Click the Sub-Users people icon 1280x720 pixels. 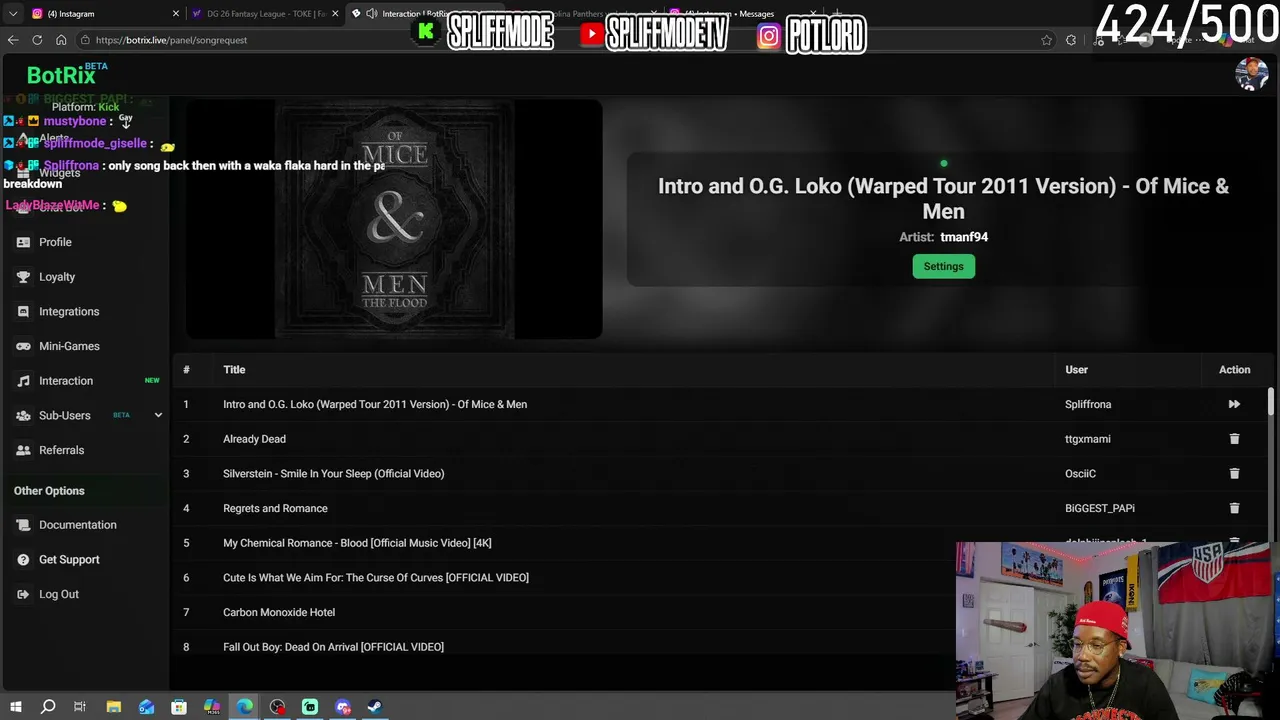click(x=23, y=415)
